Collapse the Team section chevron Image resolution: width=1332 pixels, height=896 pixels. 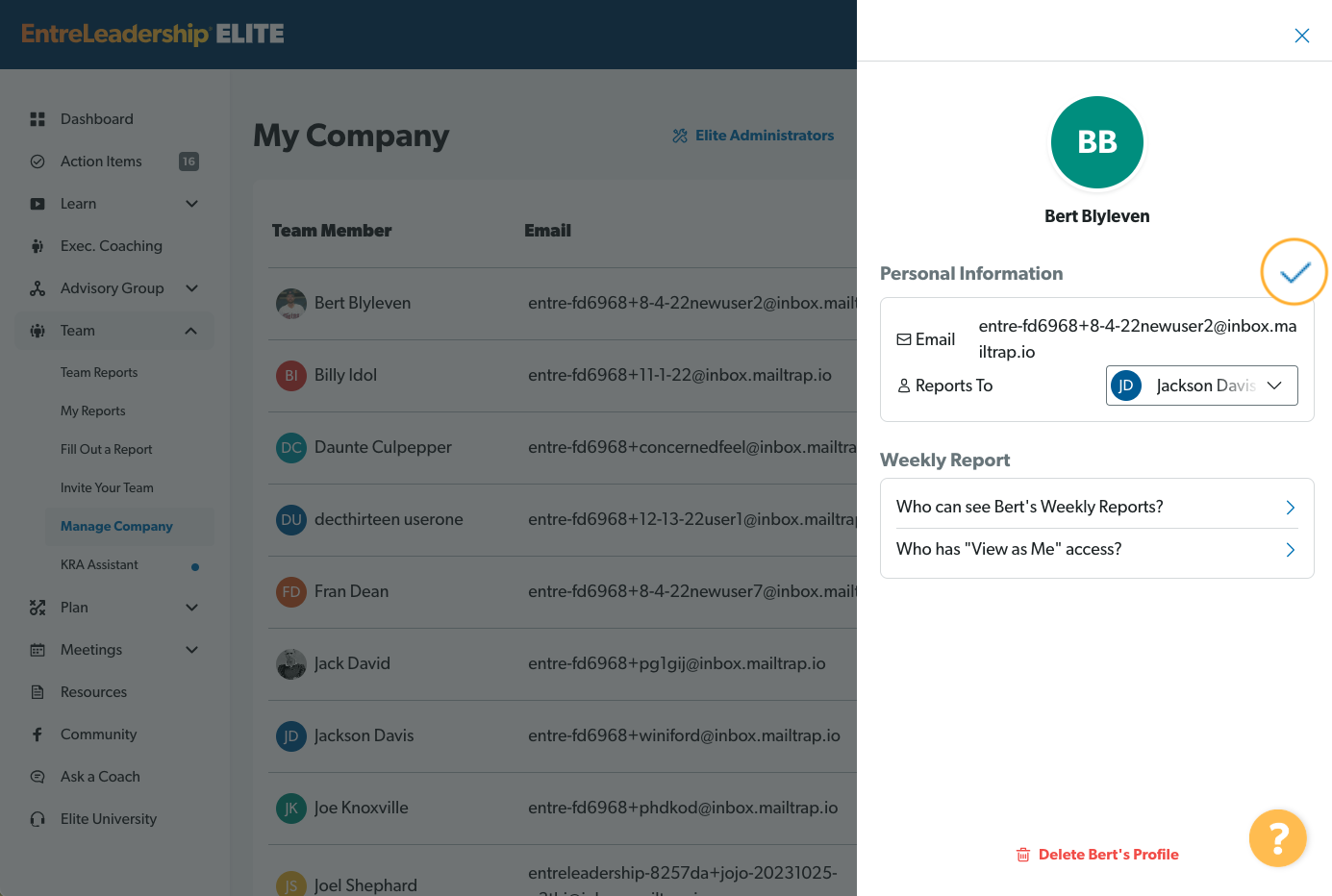click(191, 331)
